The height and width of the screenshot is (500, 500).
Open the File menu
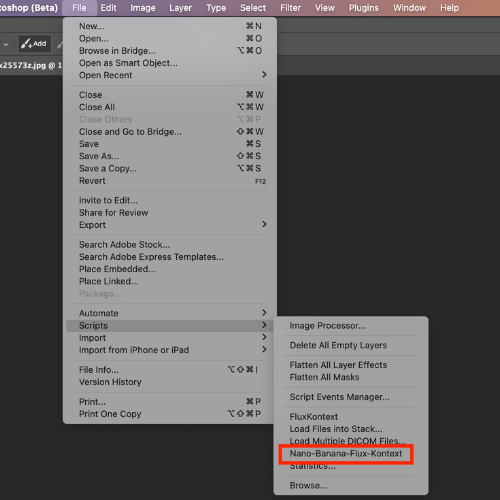point(79,8)
